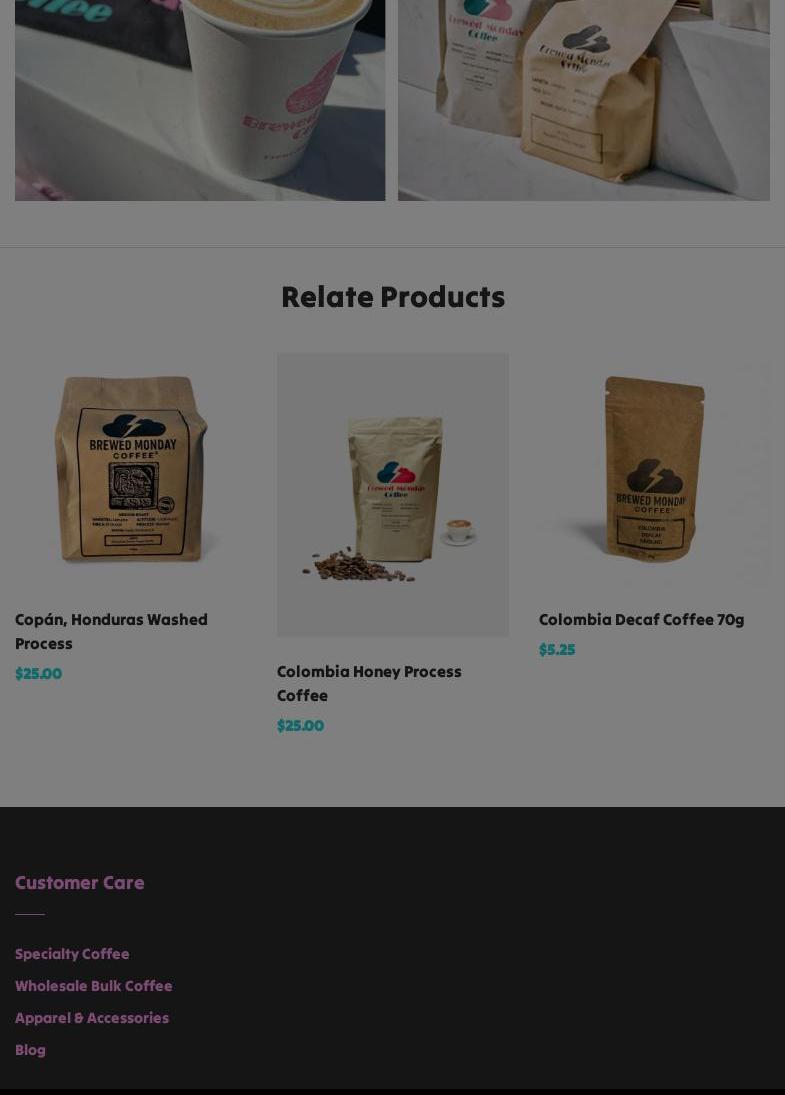785x1095 pixels.
Task: Go to Apparel & Accessories page
Action: (92, 1018)
